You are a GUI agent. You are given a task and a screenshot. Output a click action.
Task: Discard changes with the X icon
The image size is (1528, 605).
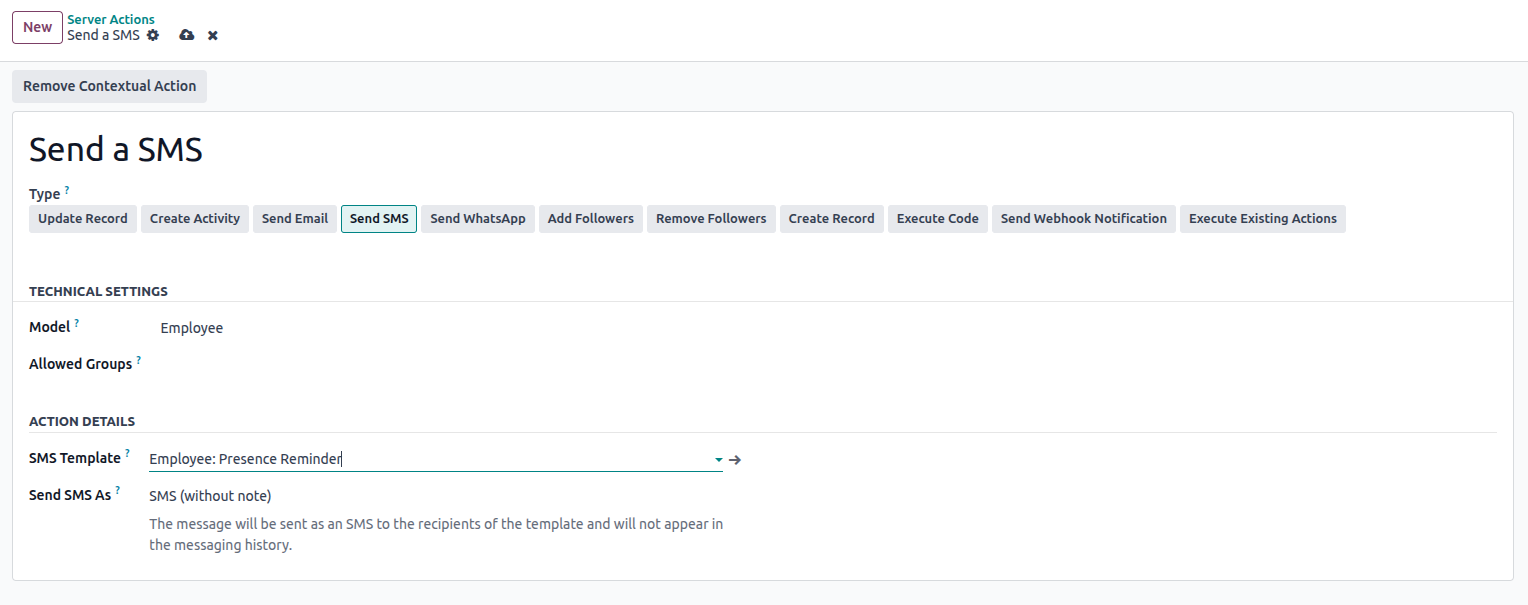[x=213, y=35]
